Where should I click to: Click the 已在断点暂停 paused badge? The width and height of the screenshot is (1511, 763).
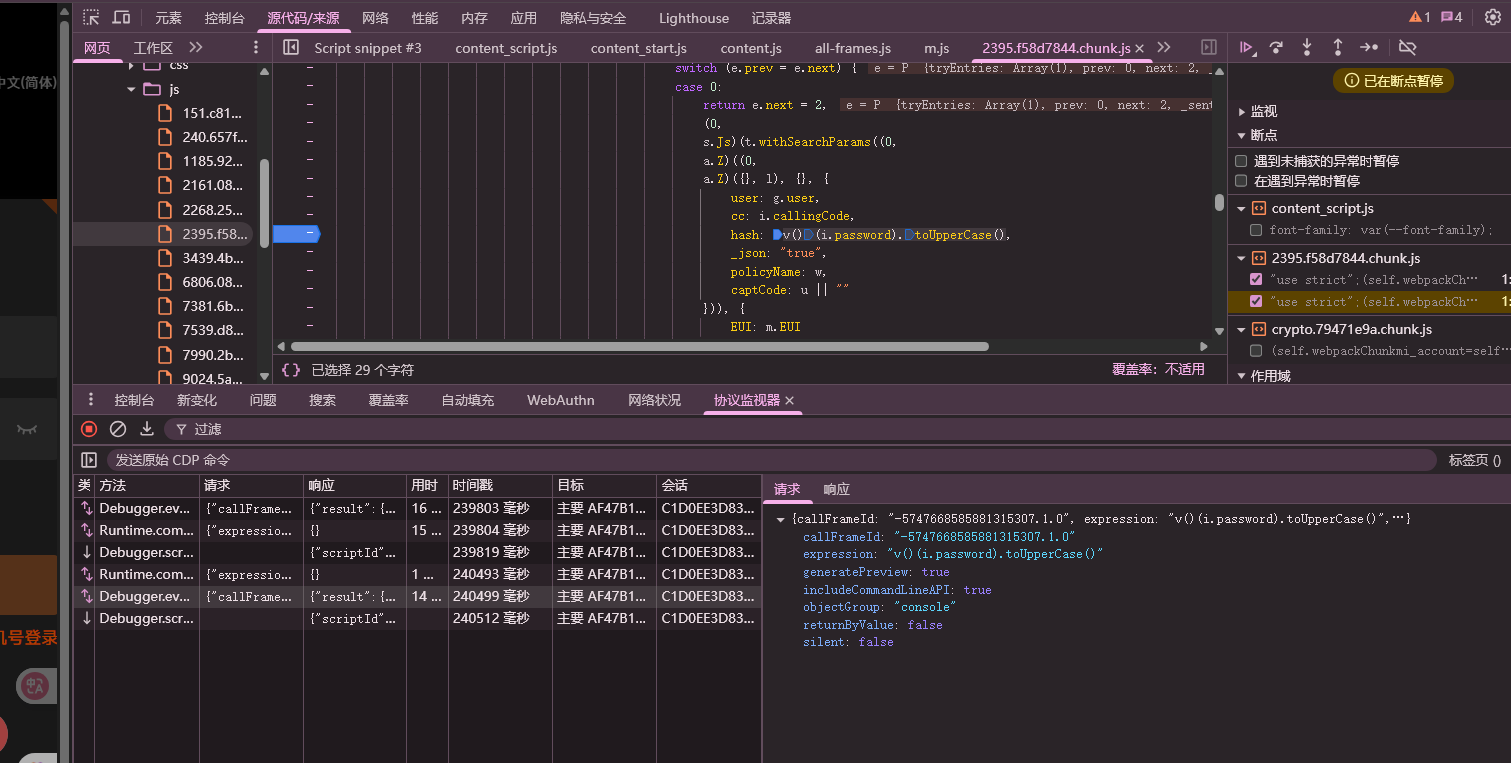coord(1393,81)
